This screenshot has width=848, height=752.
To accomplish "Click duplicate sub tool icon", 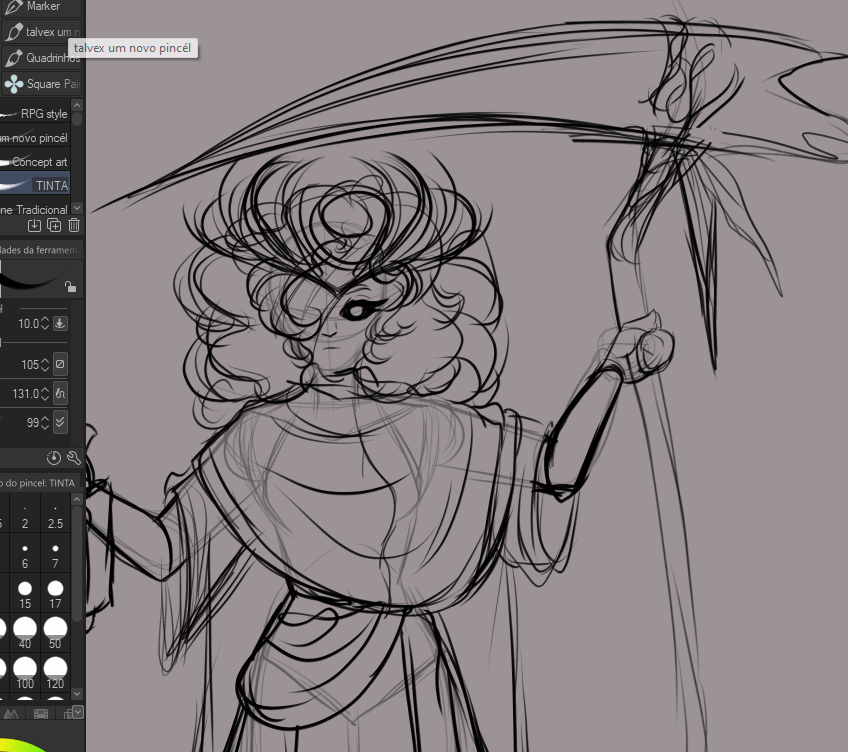I will tap(54, 226).
